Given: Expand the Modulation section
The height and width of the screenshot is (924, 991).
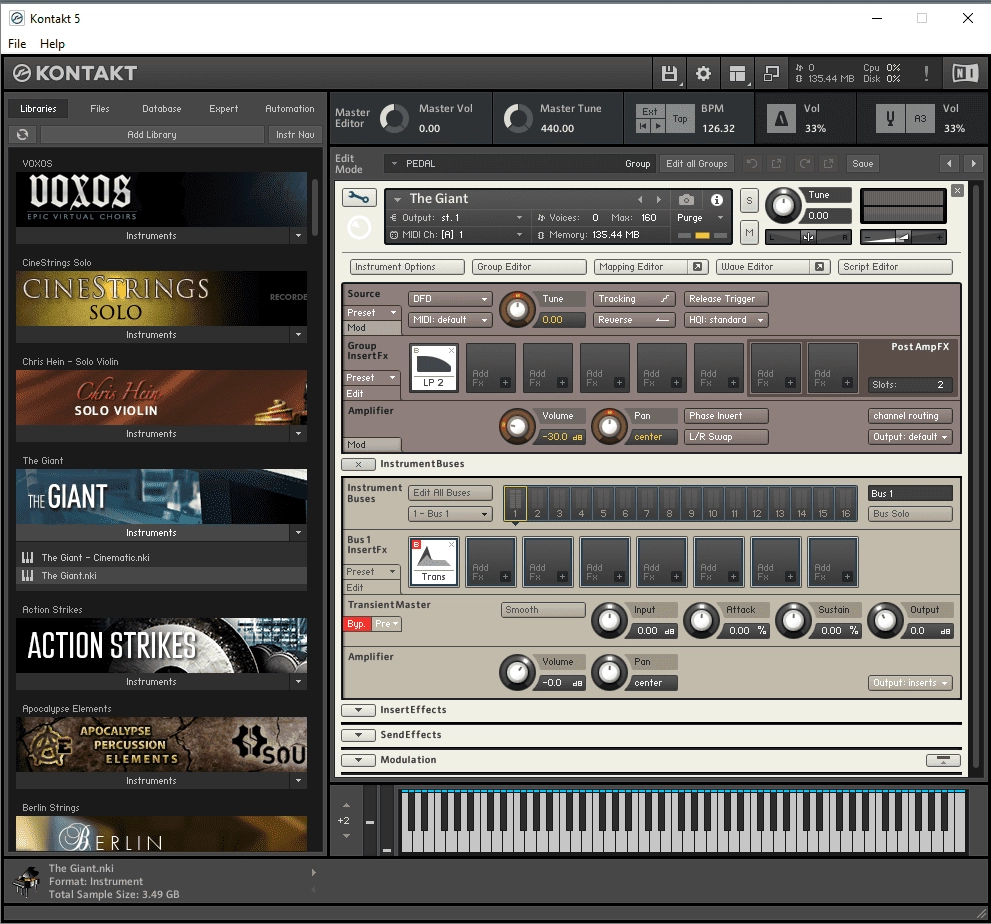Looking at the screenshot, I should [x=358, y=760].
